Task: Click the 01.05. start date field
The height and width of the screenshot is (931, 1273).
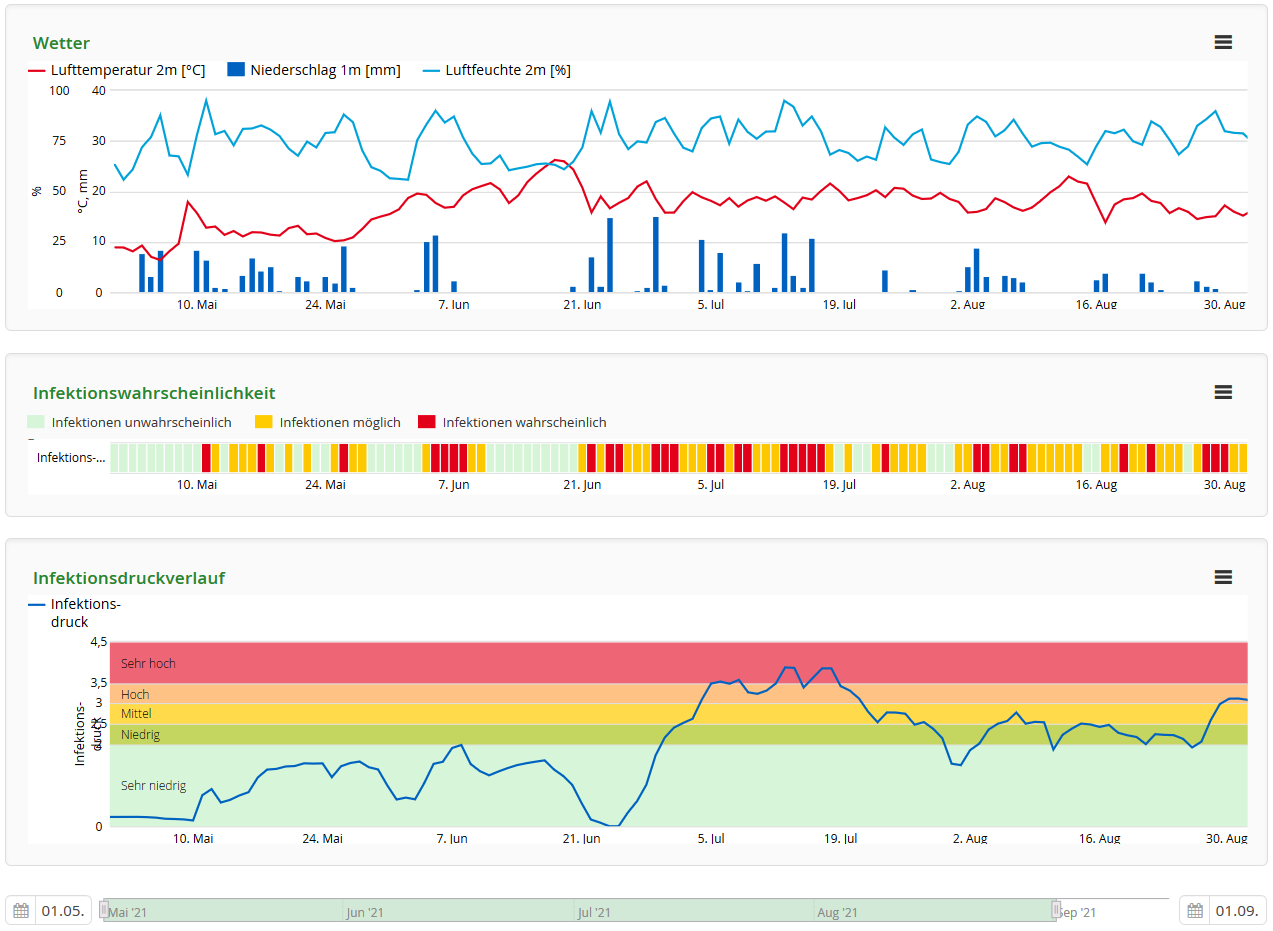Action: 63,911
